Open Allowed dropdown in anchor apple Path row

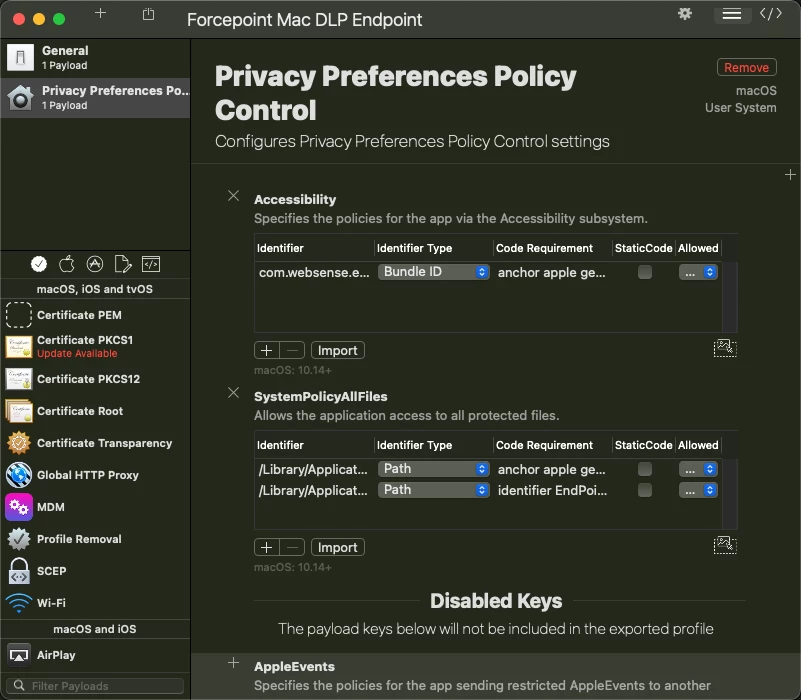pyautogui.click(x=698, y=469)
